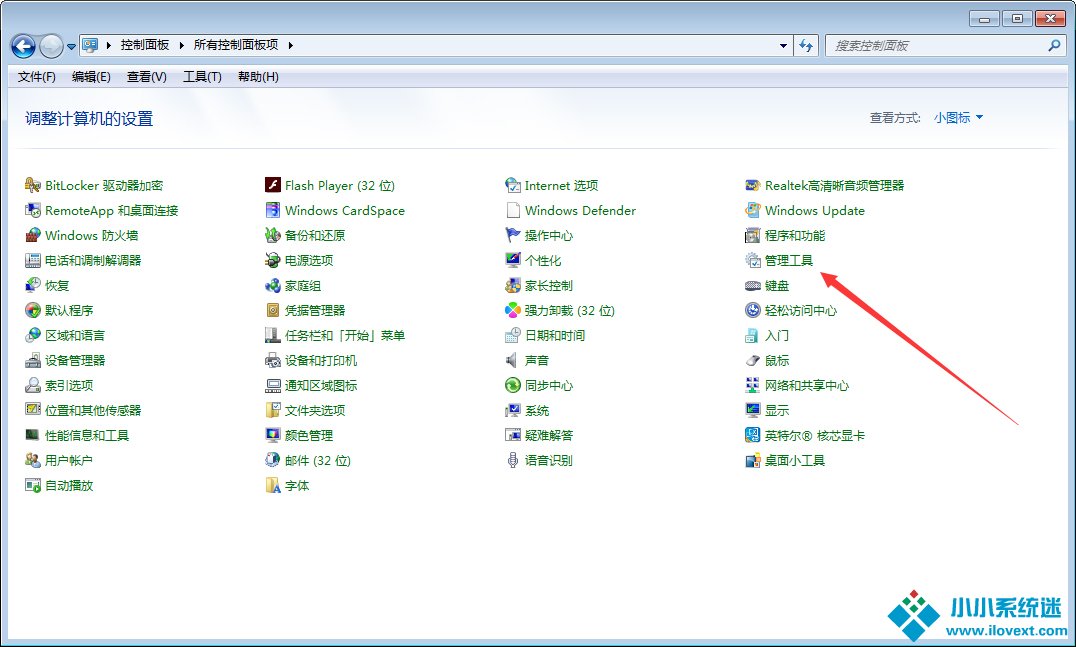
Task: Open the 疑难解答 link
Action: point(549,435)
